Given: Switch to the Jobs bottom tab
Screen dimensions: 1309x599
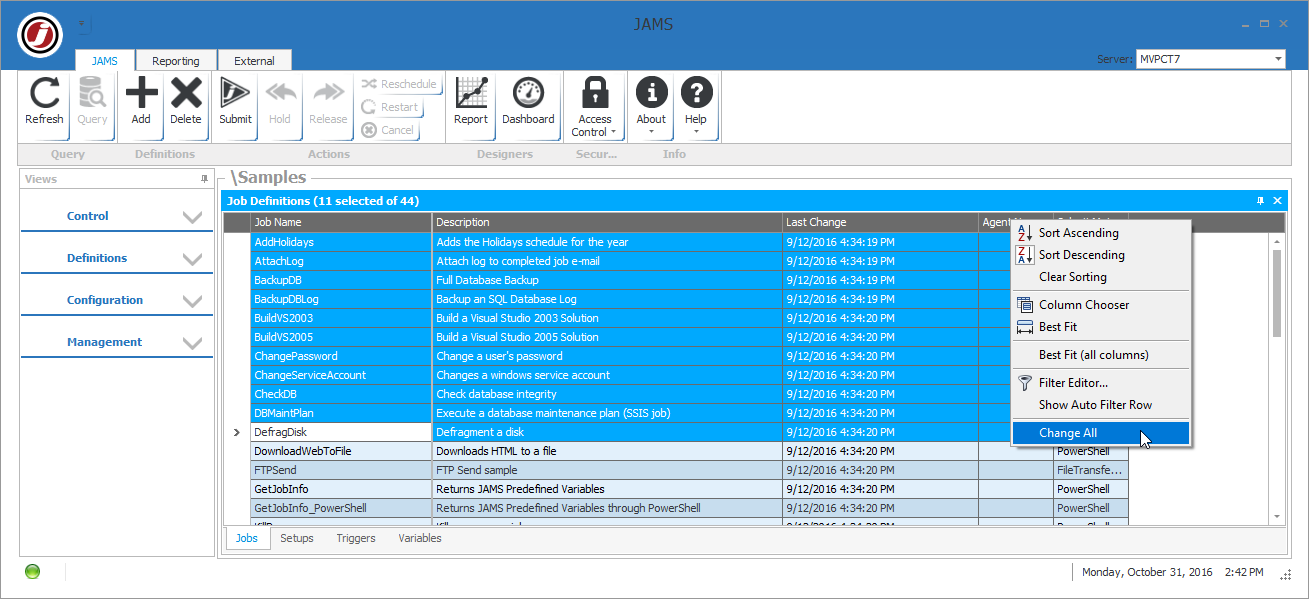Looking at the screenshot, I should (246, 538).
